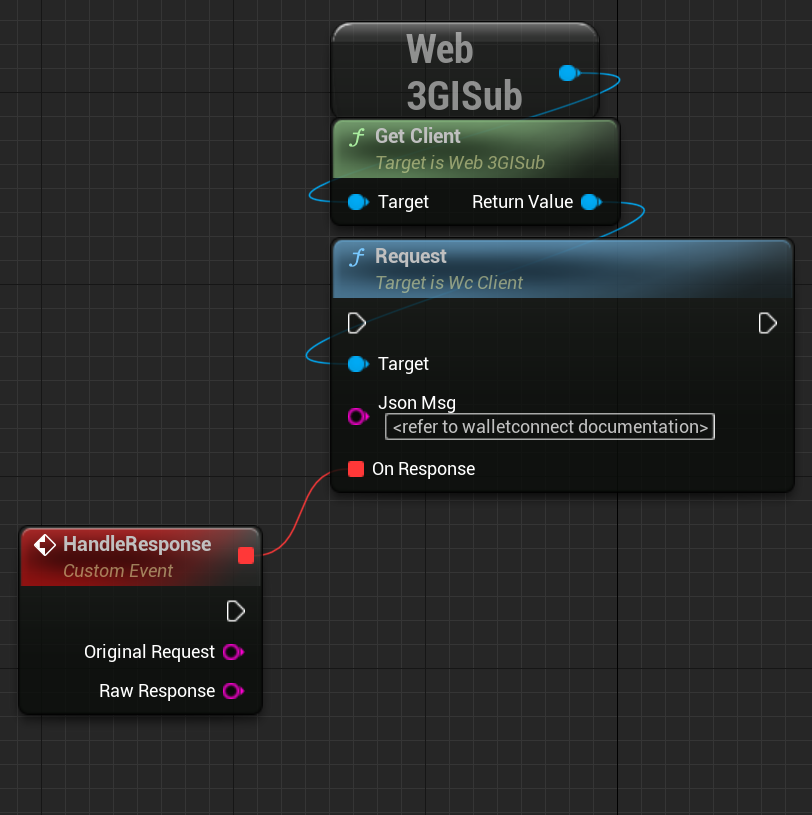Click the HandleResponse Custom Event title

click(x=135, y=545)
